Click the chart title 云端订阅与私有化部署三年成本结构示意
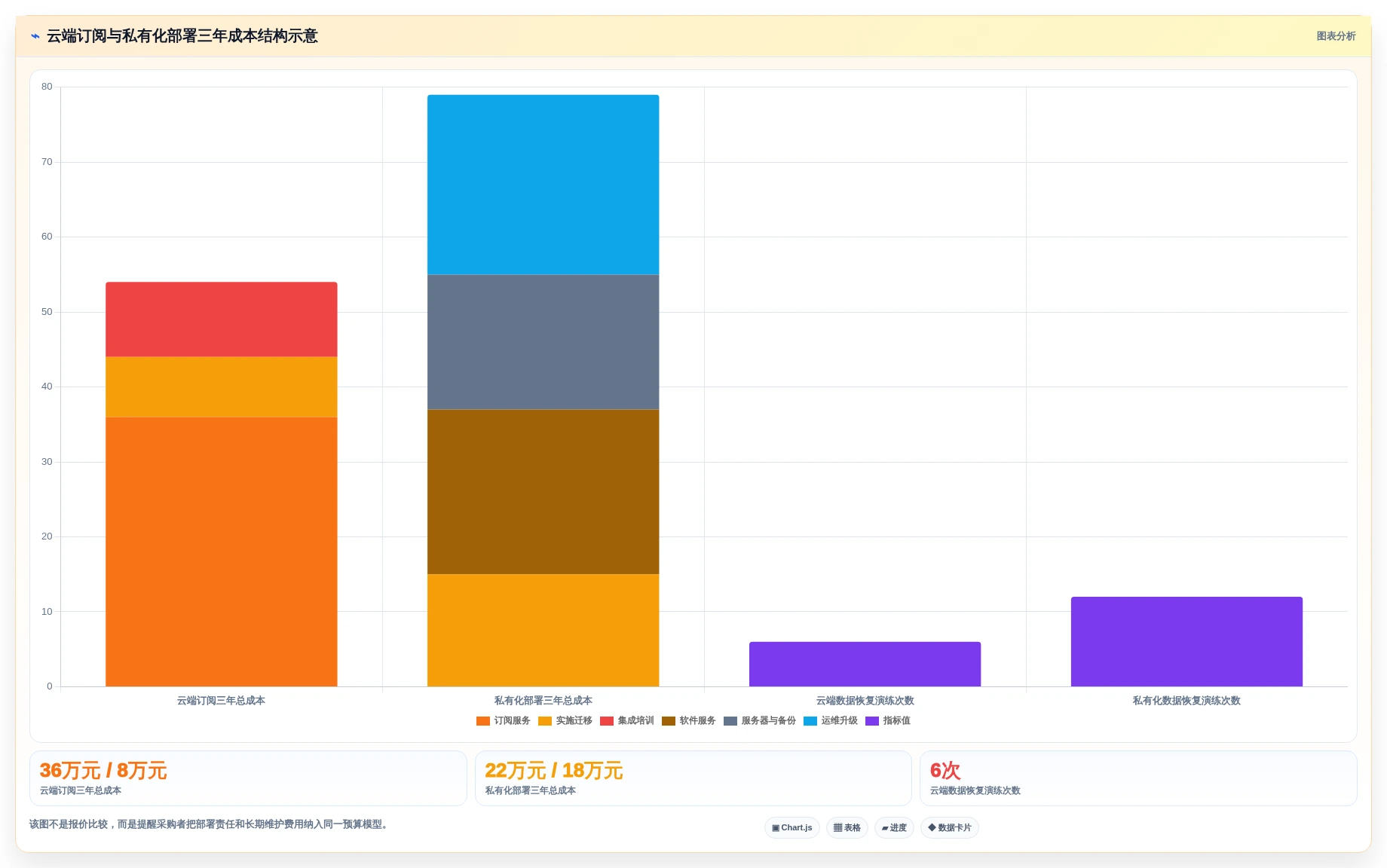1387x868 pixels. coord(182,36)
